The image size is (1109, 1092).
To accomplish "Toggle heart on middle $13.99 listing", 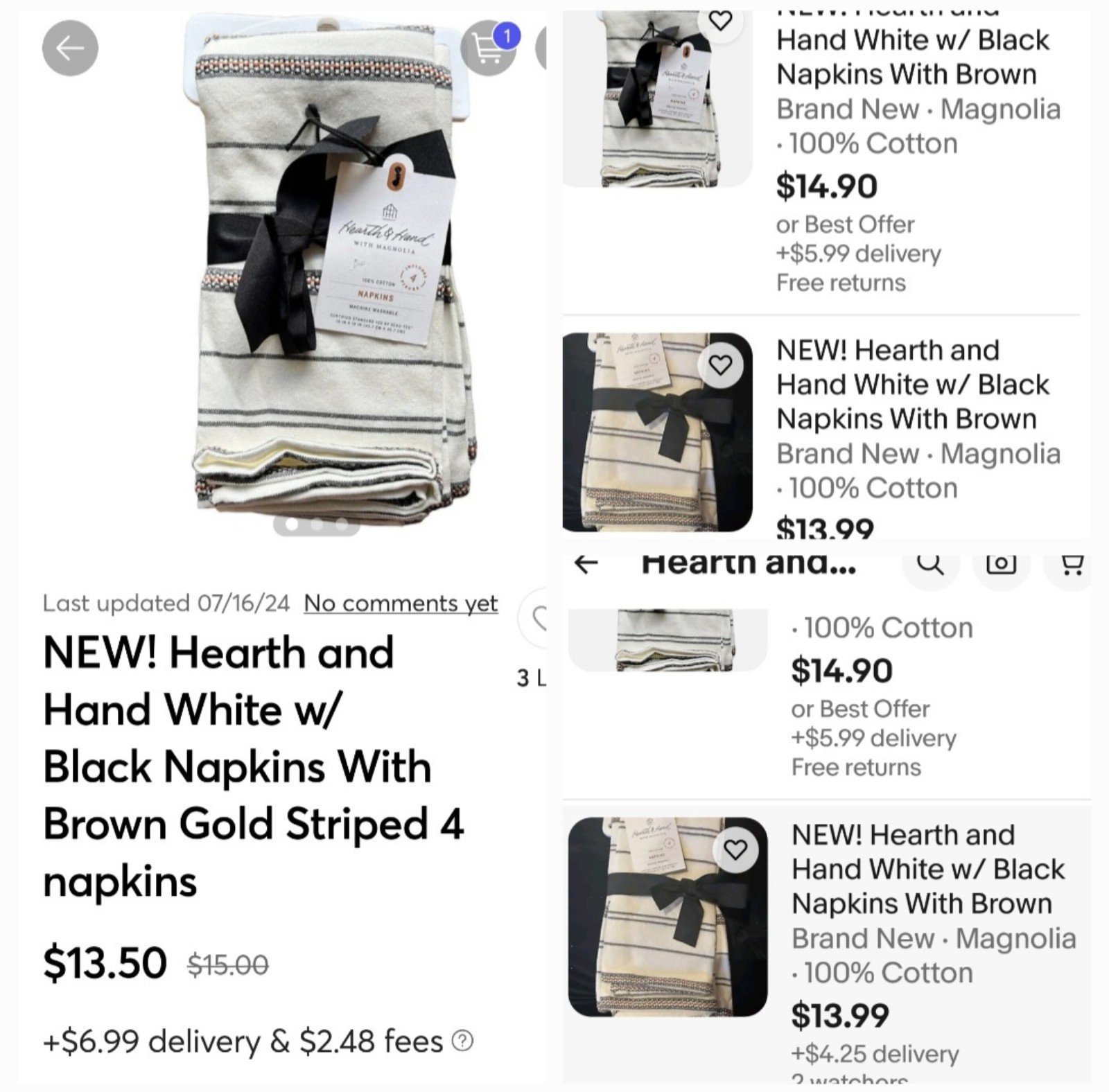I will click(x=721, y=364).
